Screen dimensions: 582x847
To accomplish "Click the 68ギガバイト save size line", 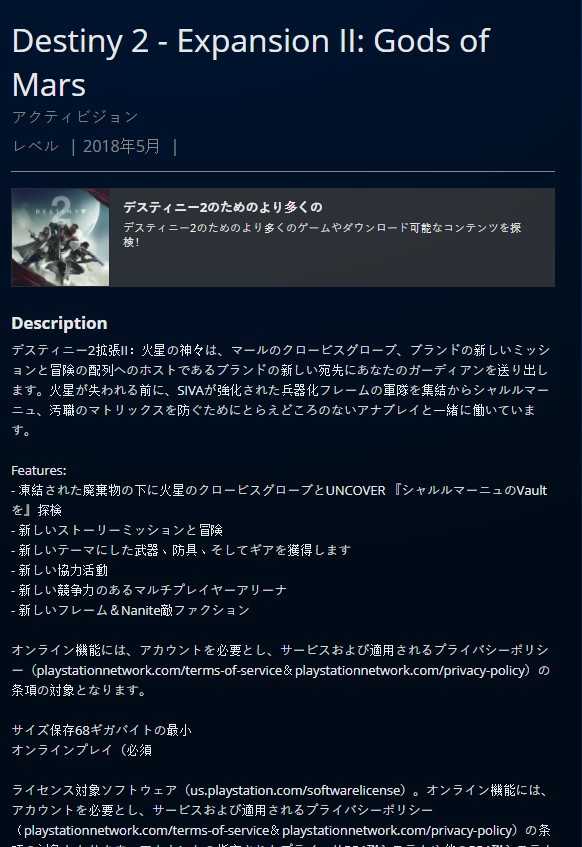I will point(101,730).
